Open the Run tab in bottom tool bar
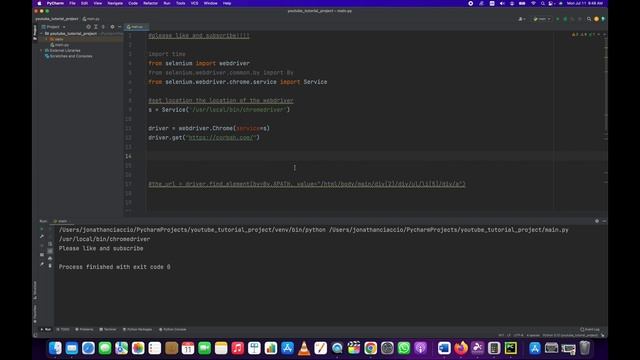 45,329
